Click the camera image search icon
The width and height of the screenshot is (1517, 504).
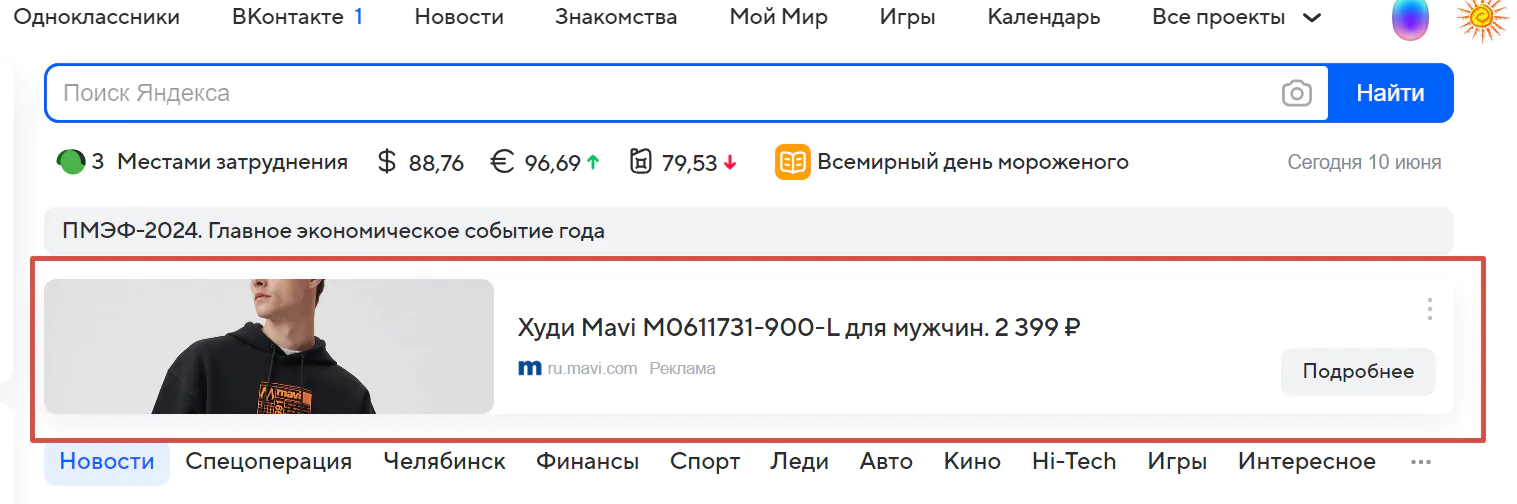(1296, 94)
